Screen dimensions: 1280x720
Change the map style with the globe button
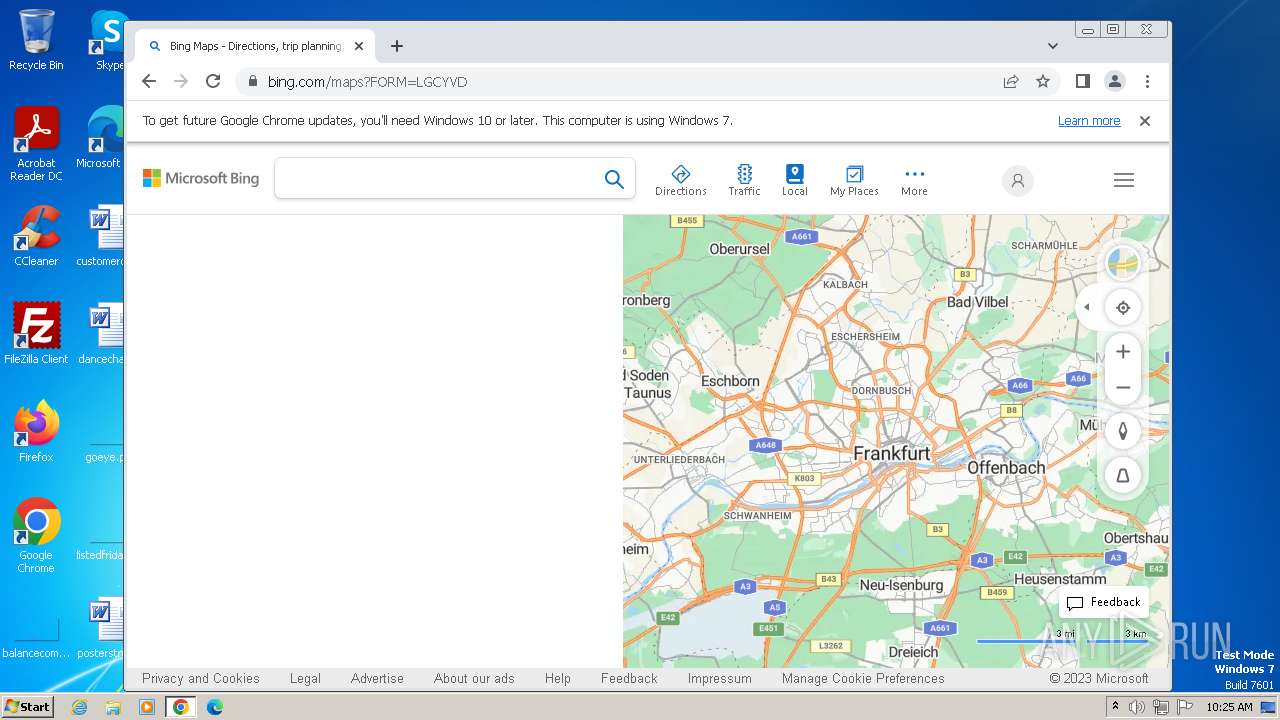tap(1123, 263)
